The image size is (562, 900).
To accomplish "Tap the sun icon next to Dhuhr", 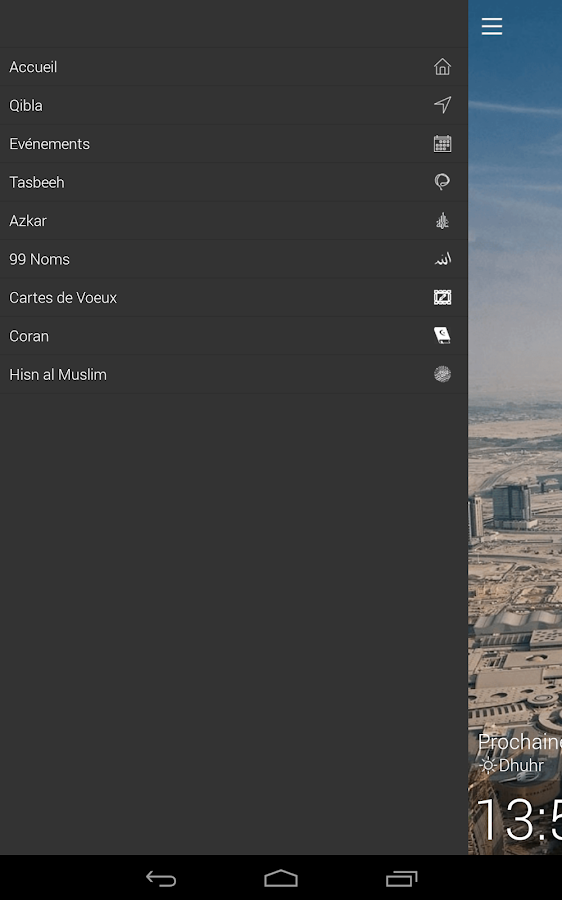I will pos(487,765).
